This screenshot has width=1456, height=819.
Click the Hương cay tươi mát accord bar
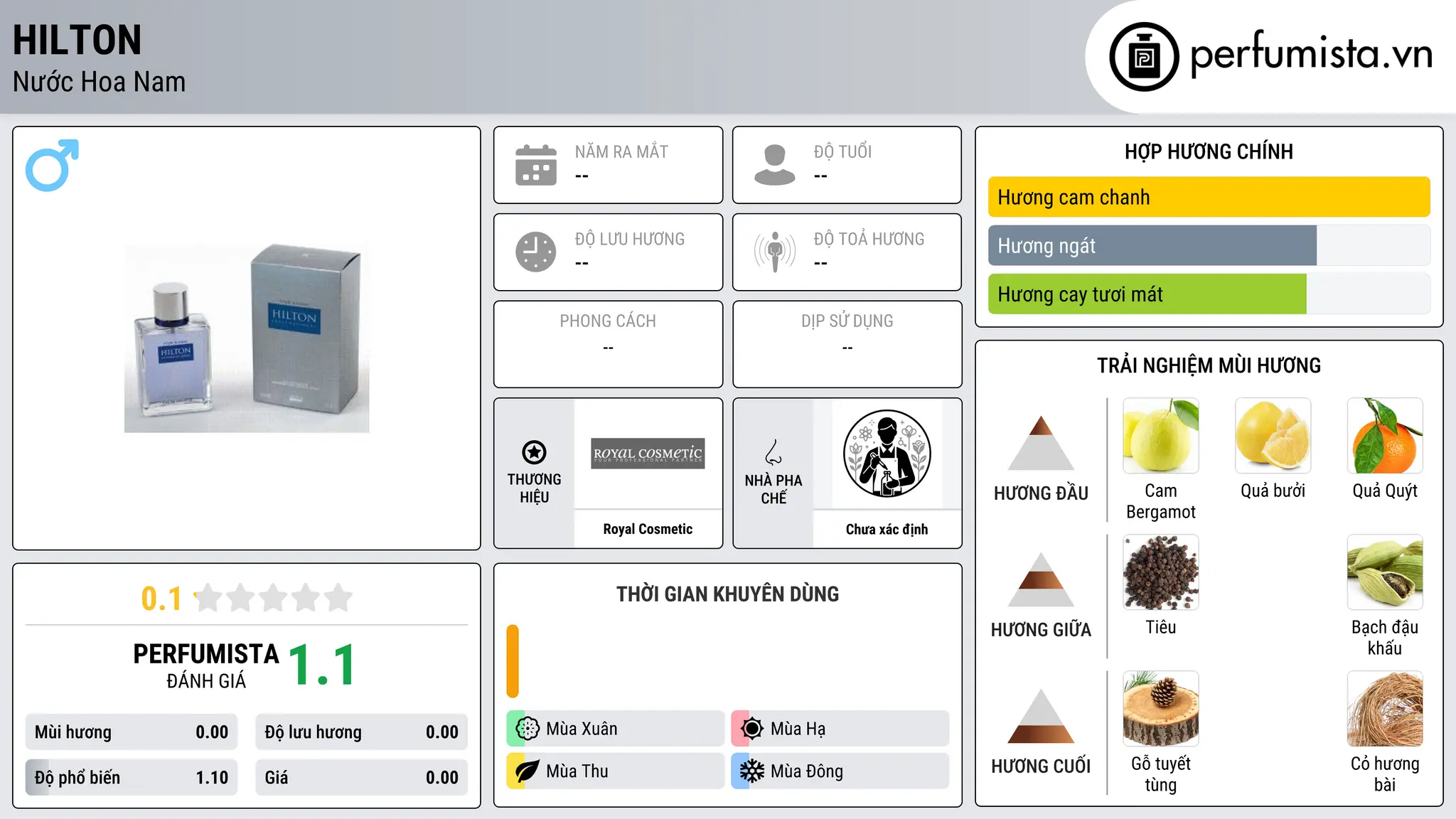point(1209,294)
